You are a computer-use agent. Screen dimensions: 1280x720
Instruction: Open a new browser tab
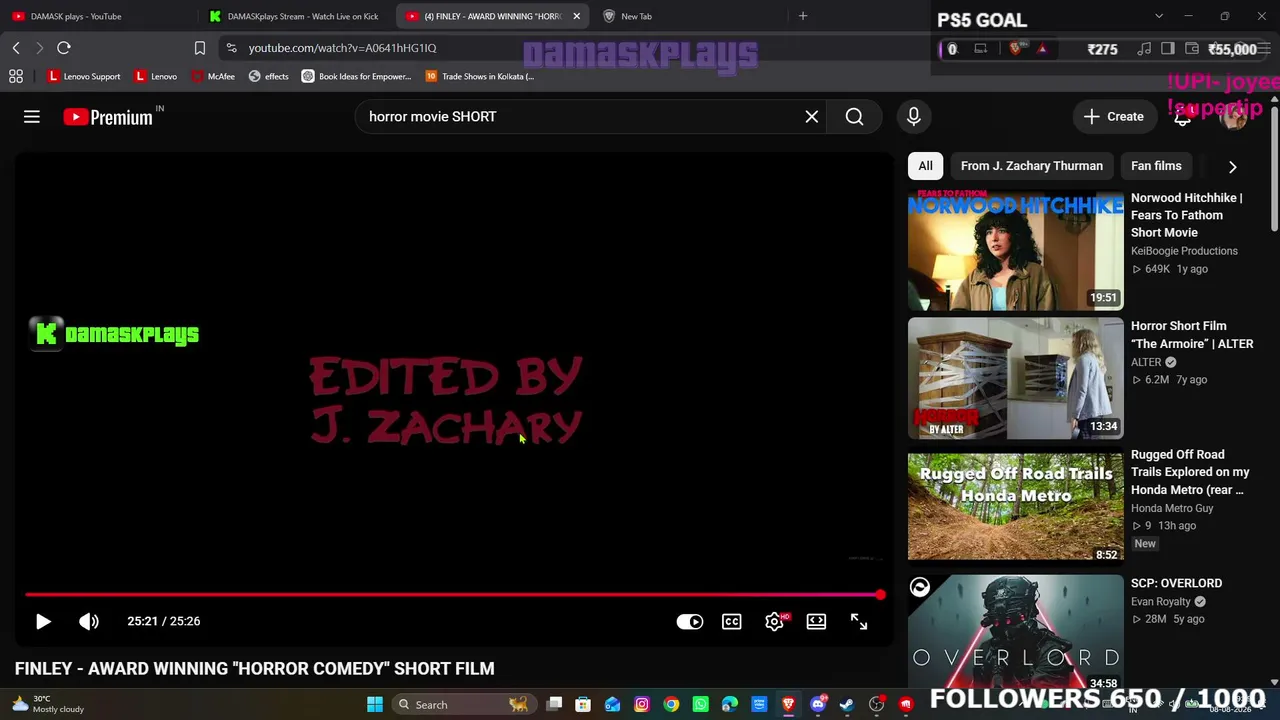pyautogui.click(x=803, y=16)
